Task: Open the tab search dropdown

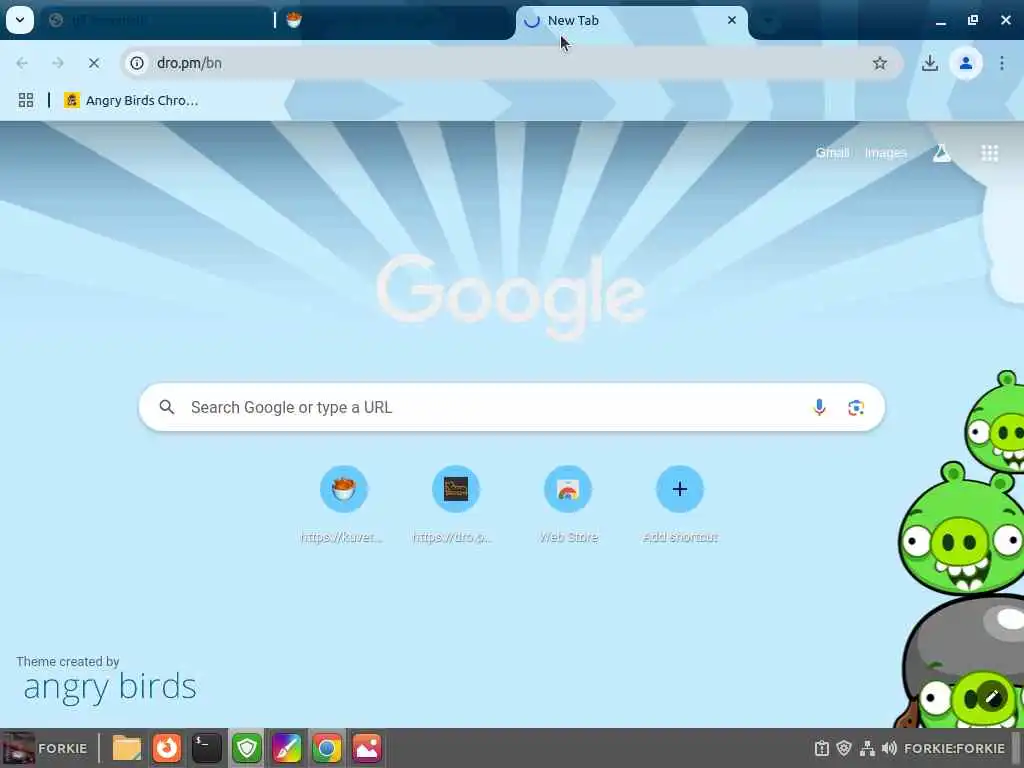Action: pyautogui.click(x=20, y=20)
